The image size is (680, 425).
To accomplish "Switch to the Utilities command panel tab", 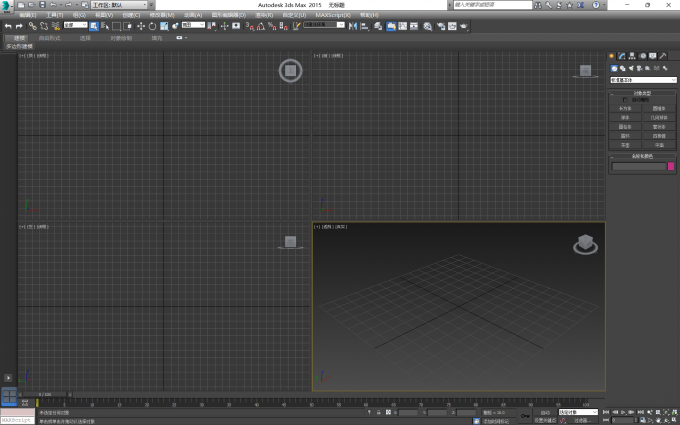I will click(663, 56).
